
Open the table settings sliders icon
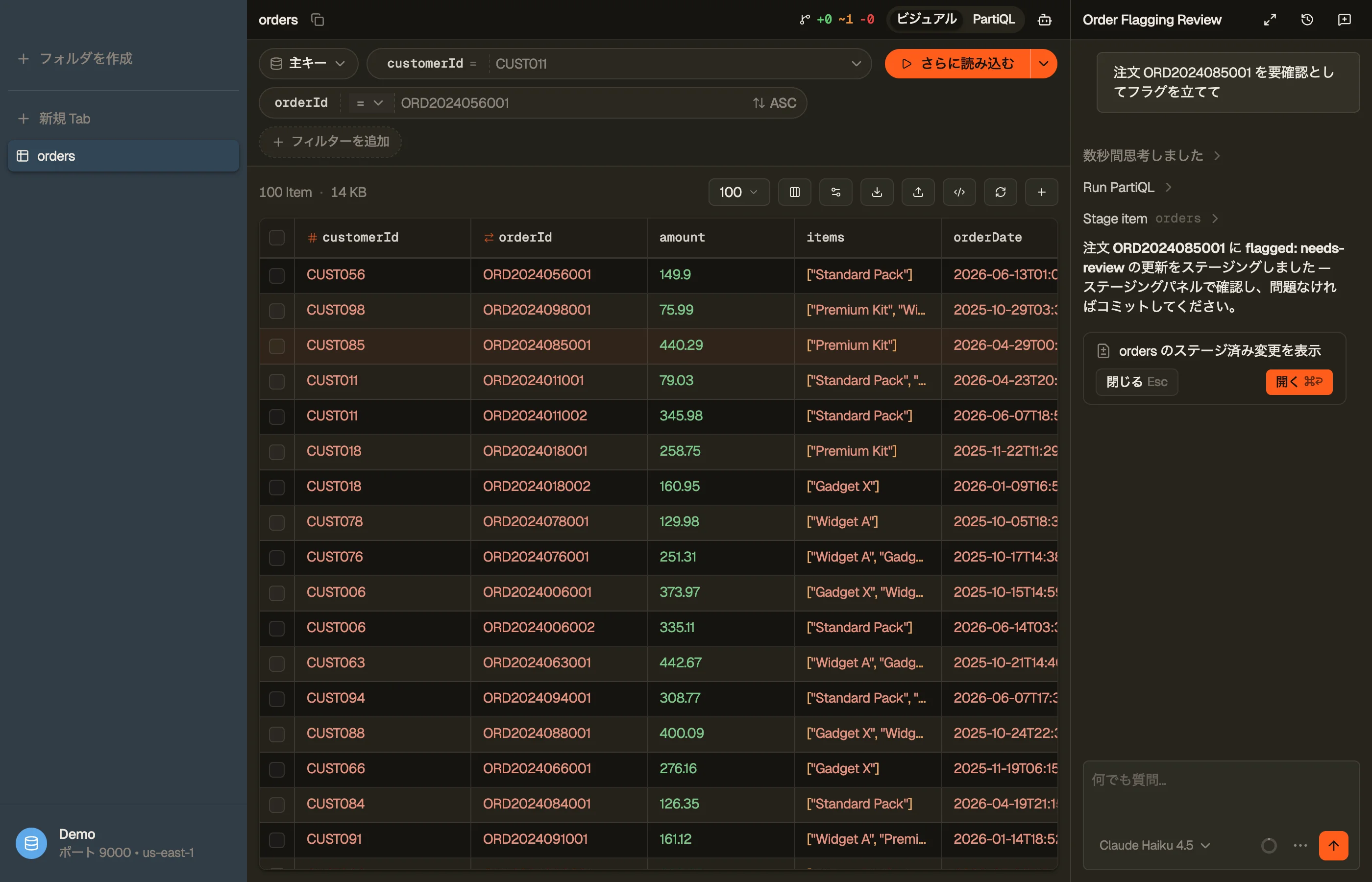coord(835,192)
